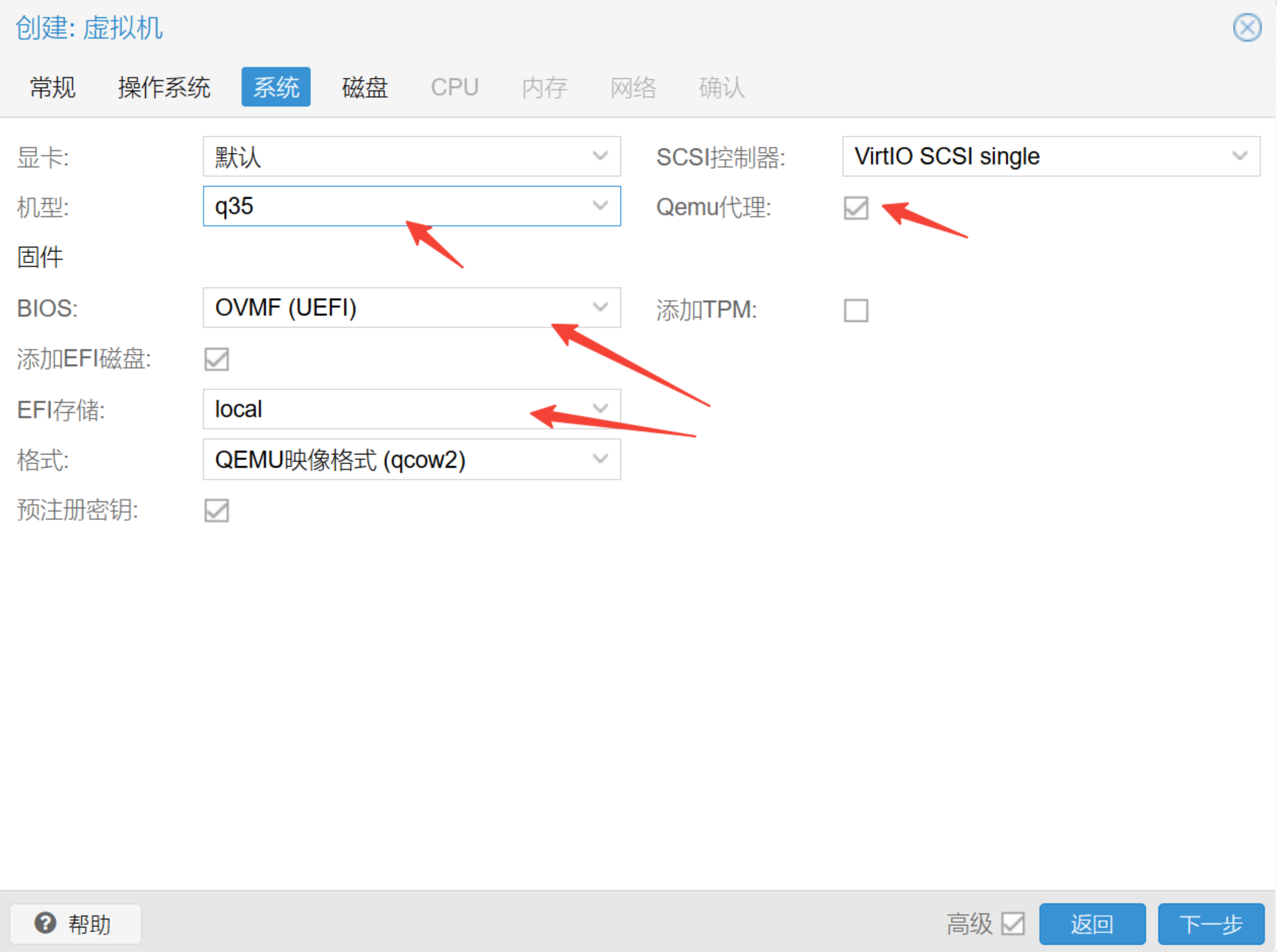Screen dimensions: 1277x952
Task: Click the 返回 back button
Action: (x=1092, y=924)
